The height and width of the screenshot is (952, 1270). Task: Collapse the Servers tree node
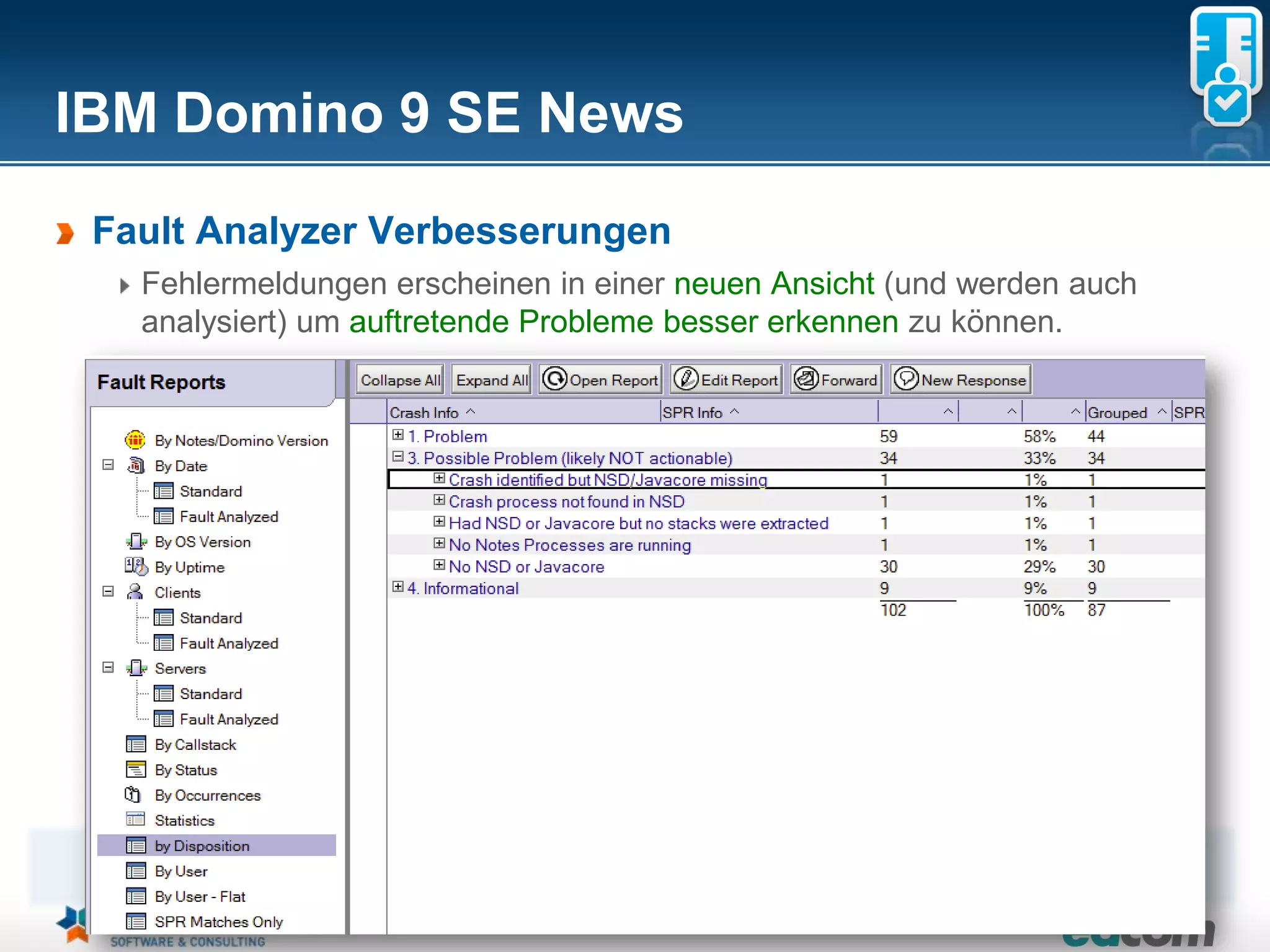point(108,668)
